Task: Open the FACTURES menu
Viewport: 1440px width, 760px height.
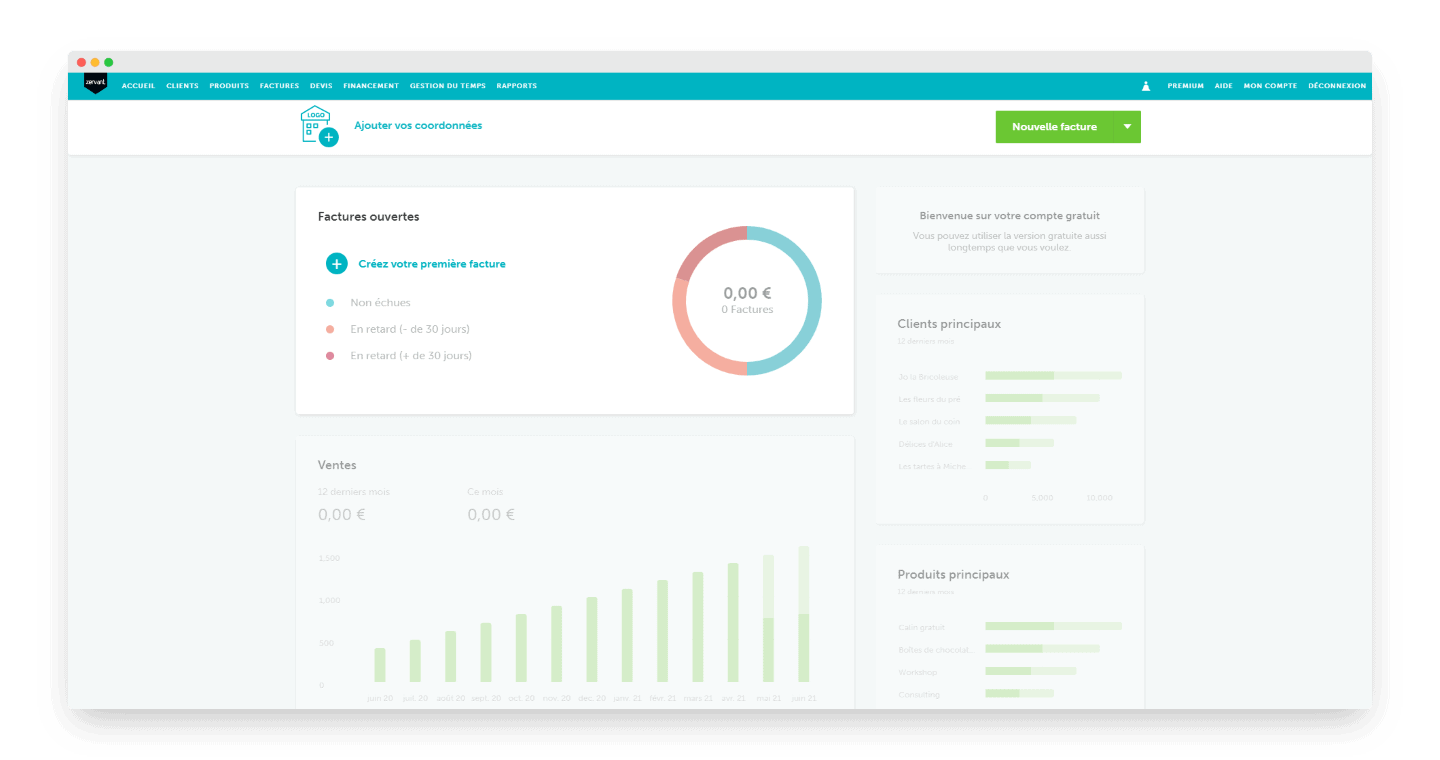Action: point(279,86)
